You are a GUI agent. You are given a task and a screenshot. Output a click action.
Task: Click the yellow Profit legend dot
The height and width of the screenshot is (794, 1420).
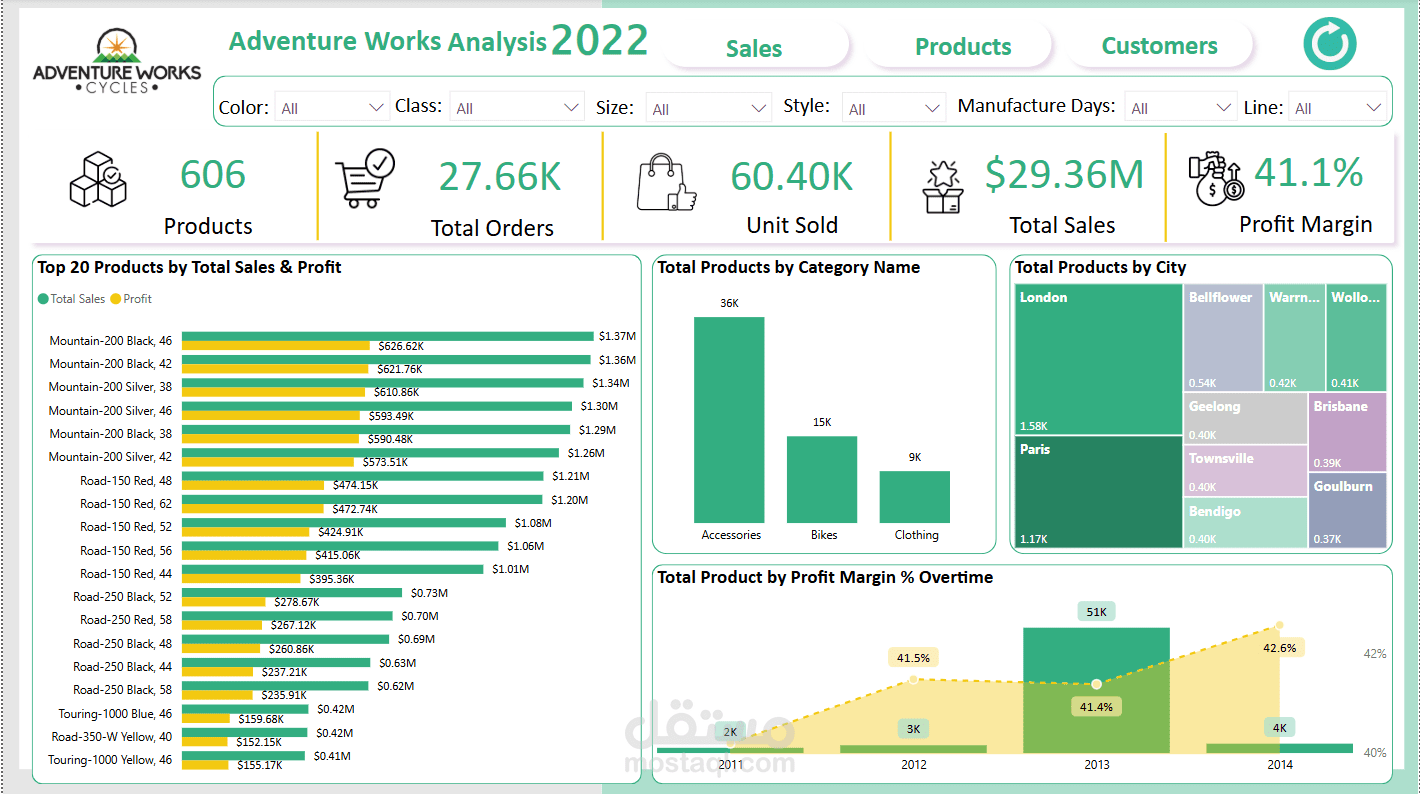[115, 299]
